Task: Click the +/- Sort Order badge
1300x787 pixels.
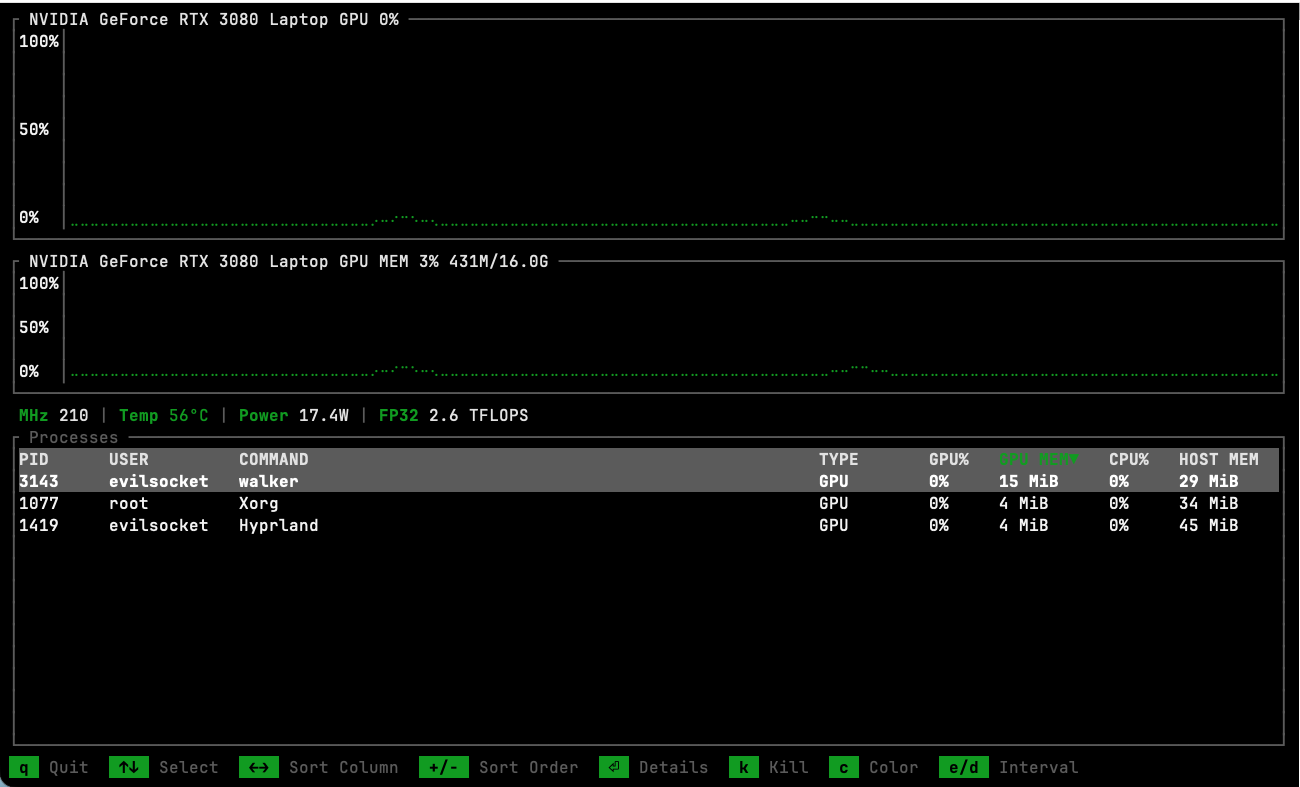Action: (444, 767)
